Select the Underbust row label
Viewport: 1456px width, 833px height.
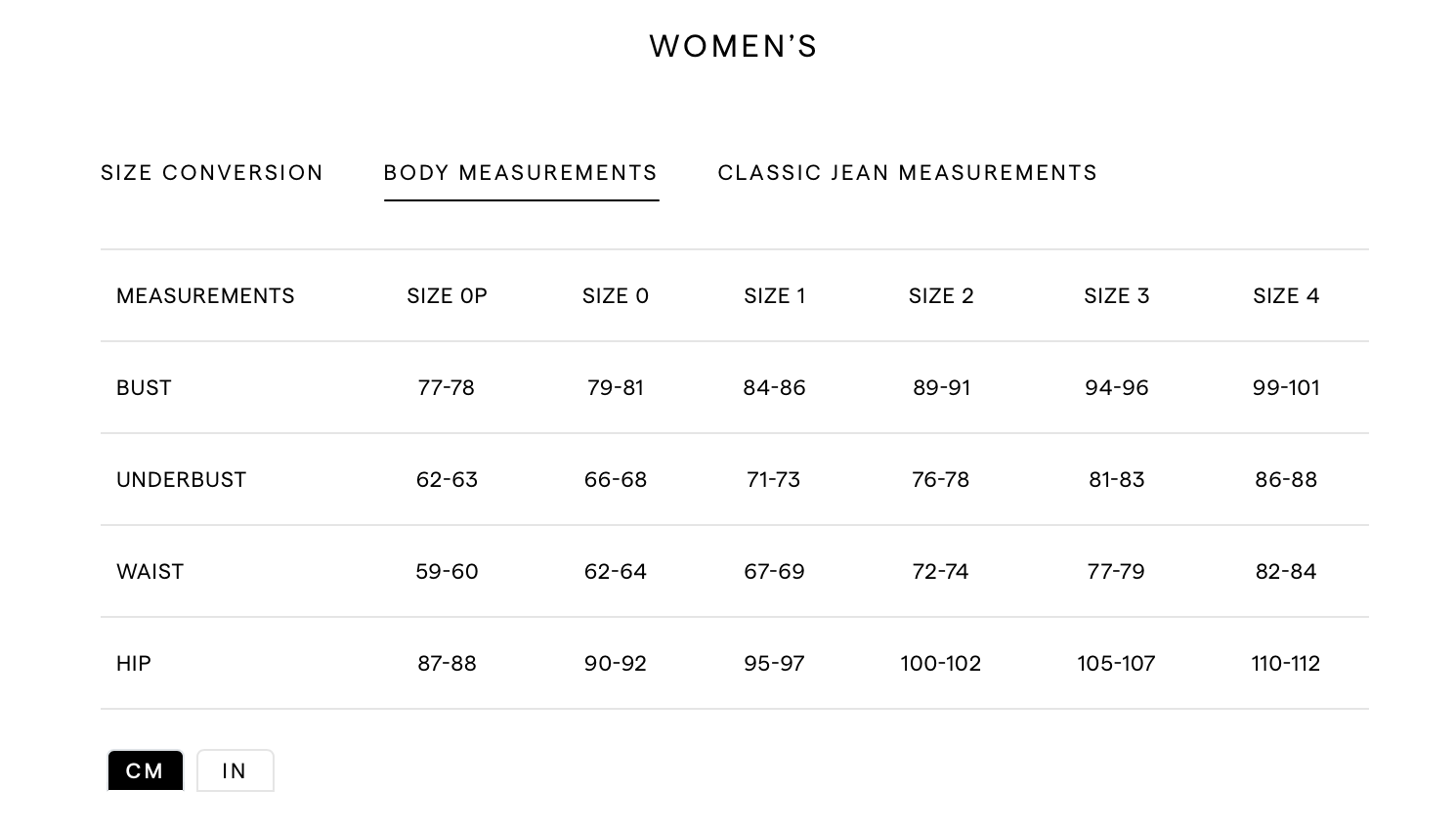point(181,480)
